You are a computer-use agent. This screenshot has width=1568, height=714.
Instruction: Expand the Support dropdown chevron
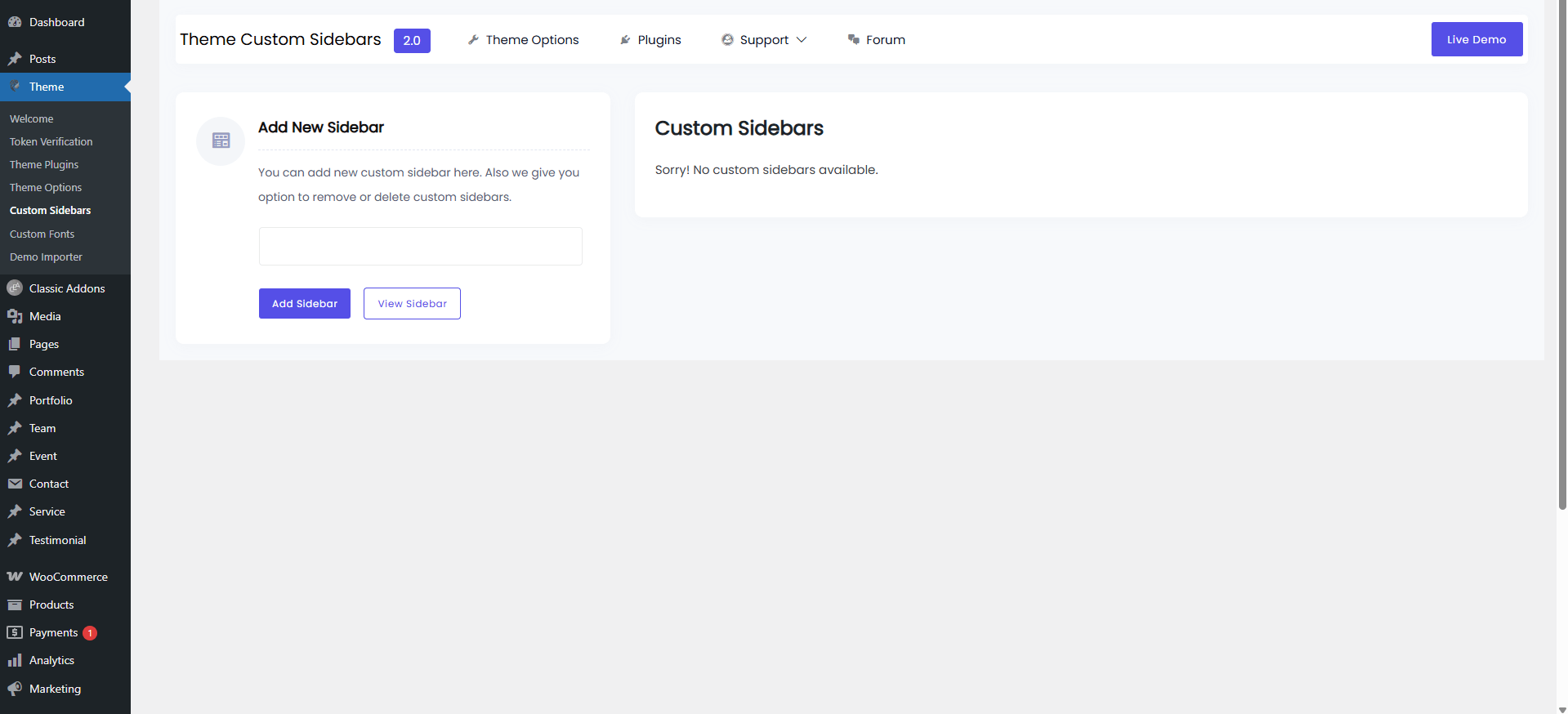point(802,40)
